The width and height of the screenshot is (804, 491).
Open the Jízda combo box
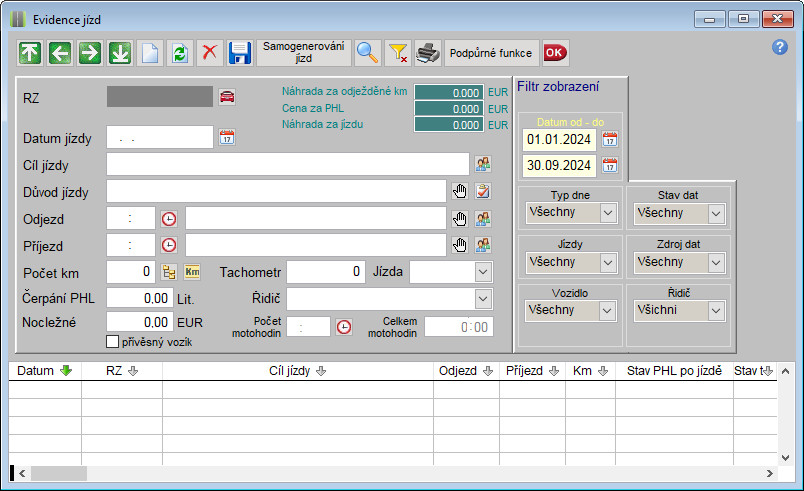[x=483, y=271]
